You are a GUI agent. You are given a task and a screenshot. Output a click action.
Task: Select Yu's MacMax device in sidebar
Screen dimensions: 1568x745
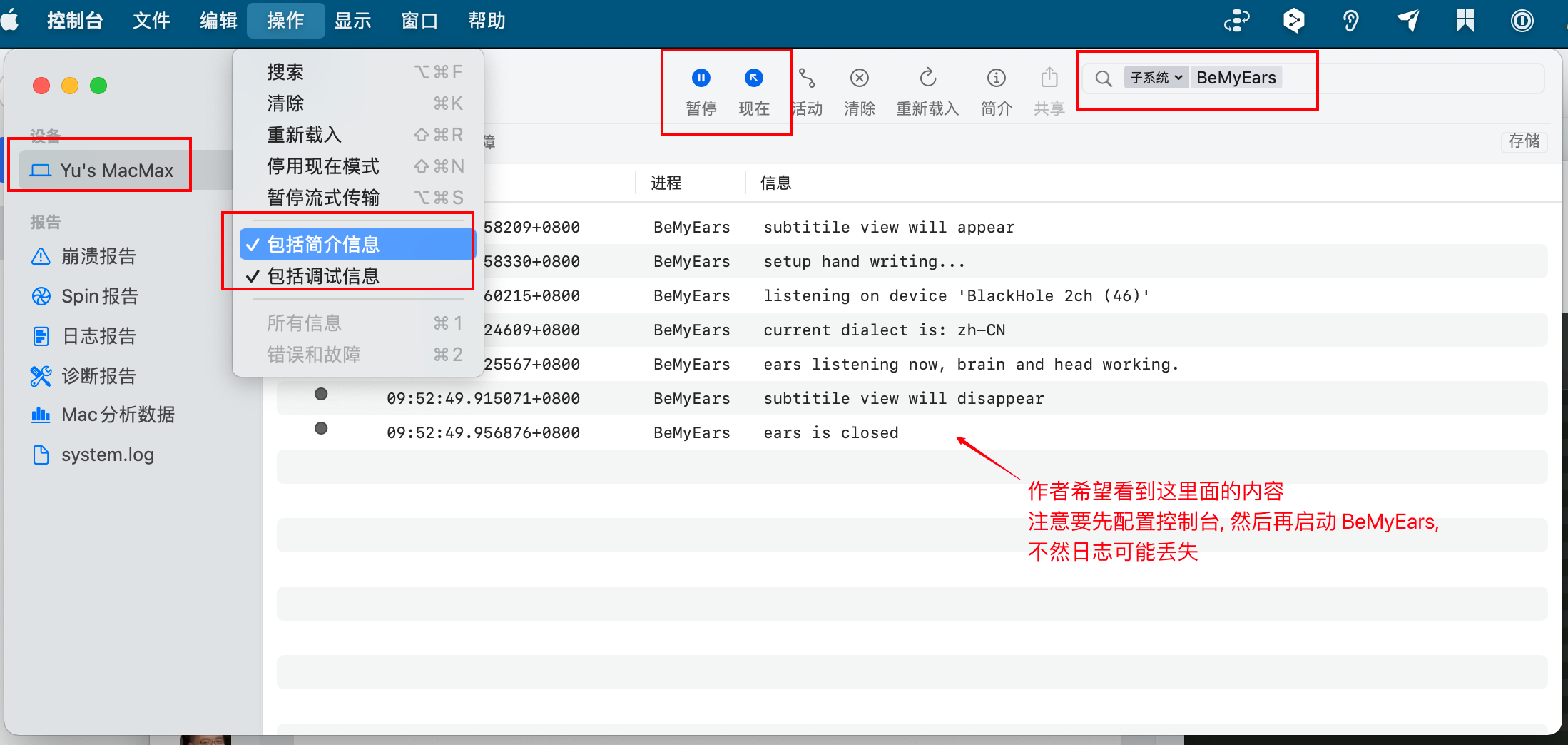point(116,171)
